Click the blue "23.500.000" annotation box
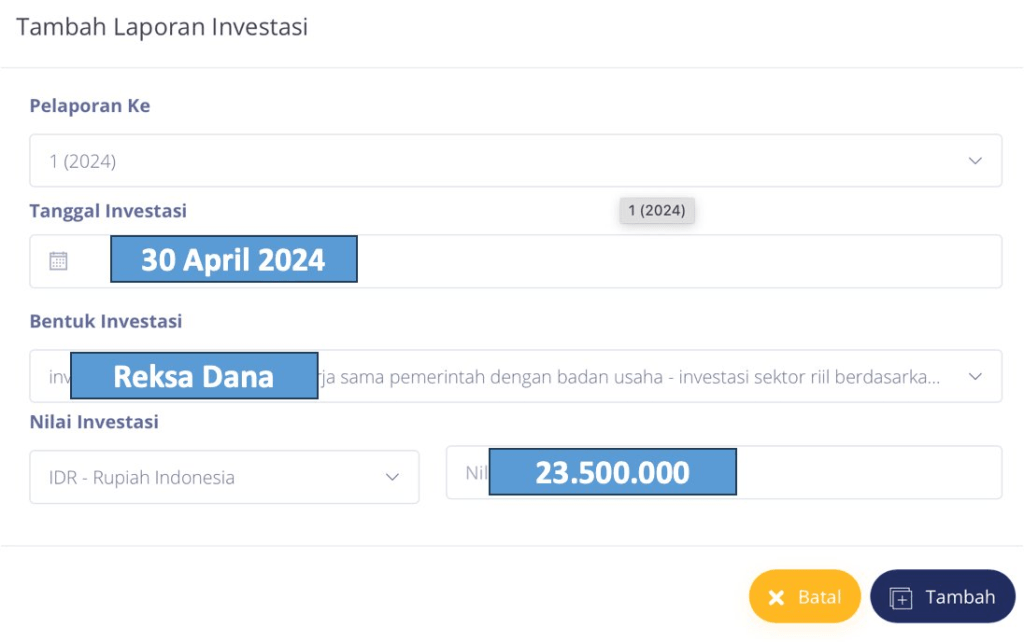 pyautogui.click(x=612, y=472)
